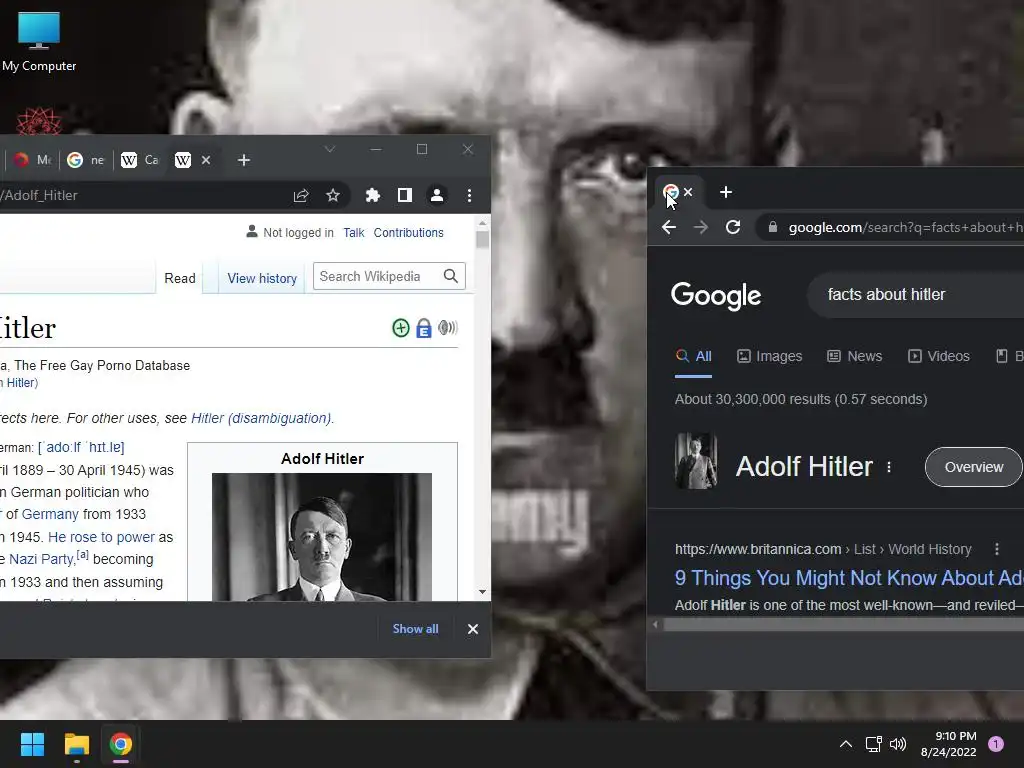
Task: Click the facts about hitler search box
Action: (916, 295)
